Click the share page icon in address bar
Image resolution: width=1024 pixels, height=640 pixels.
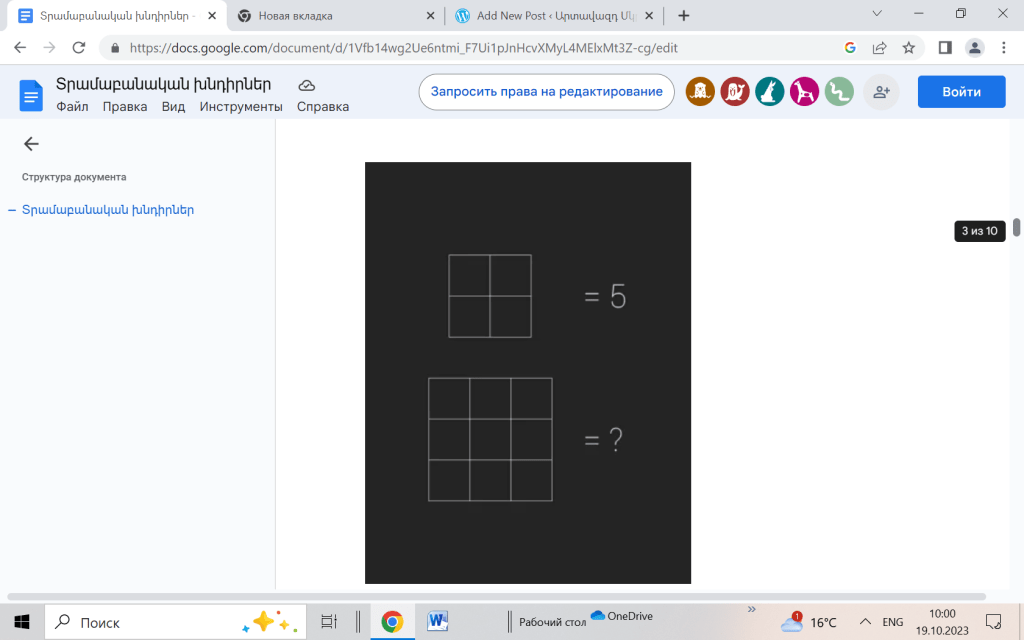(879, 47)
